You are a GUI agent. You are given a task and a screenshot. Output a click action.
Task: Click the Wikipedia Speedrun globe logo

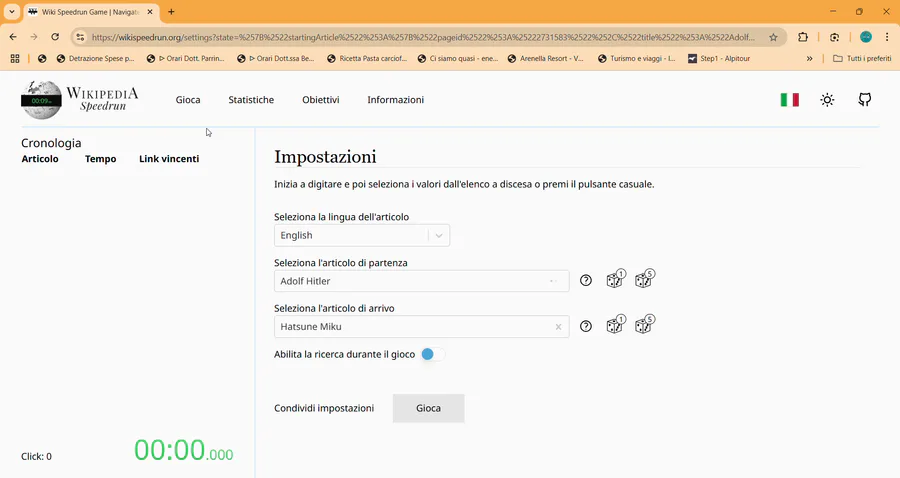[41, 100]
